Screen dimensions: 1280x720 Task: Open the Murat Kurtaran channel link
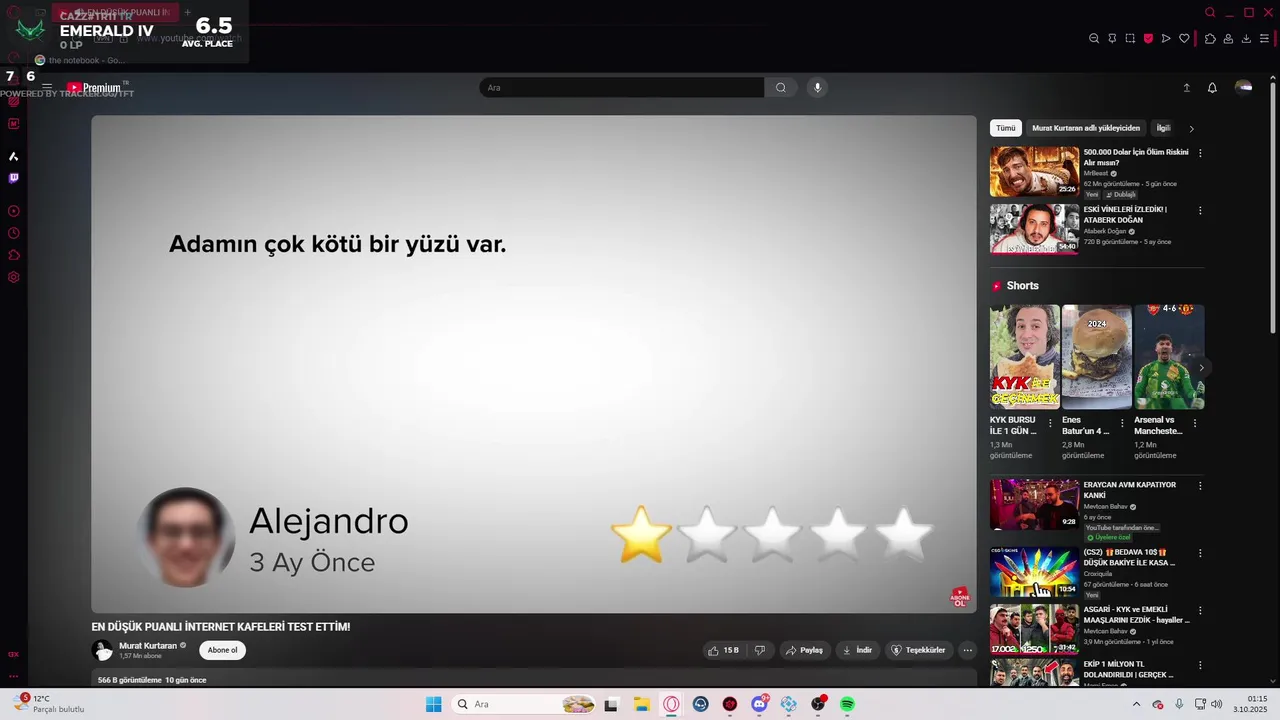148,646
